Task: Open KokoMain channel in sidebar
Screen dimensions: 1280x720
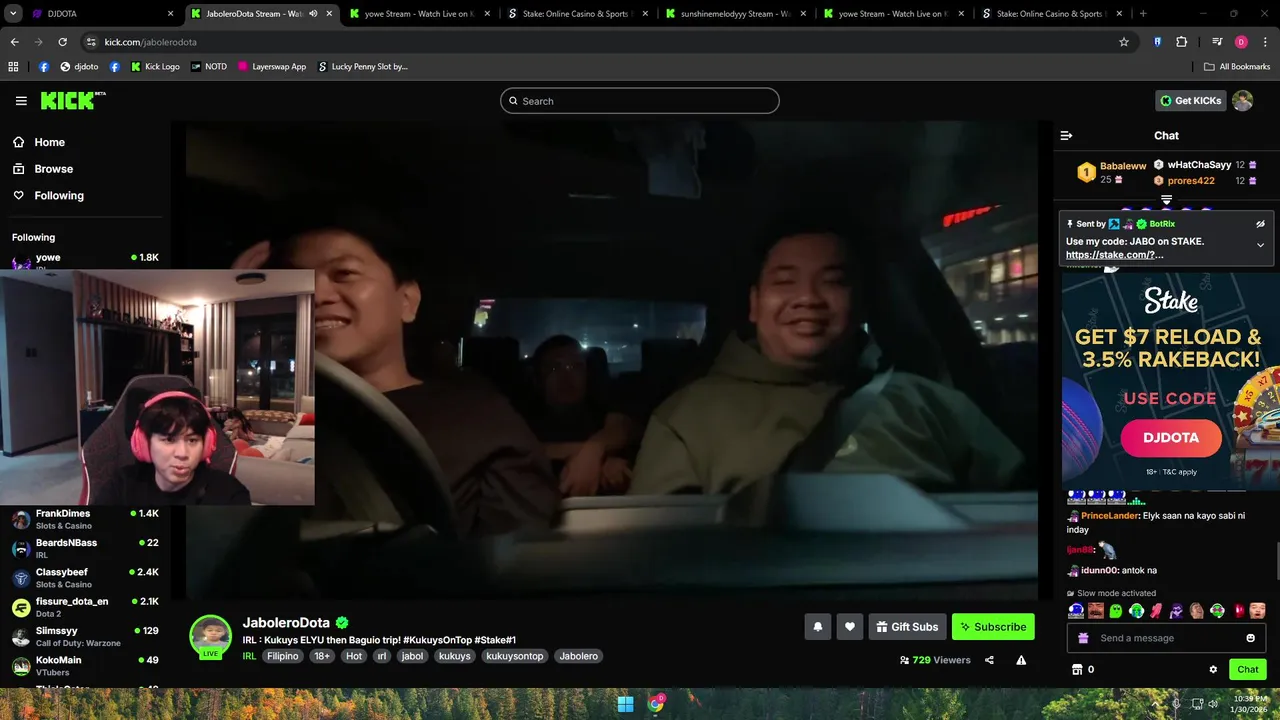Action: pos(85,665)
